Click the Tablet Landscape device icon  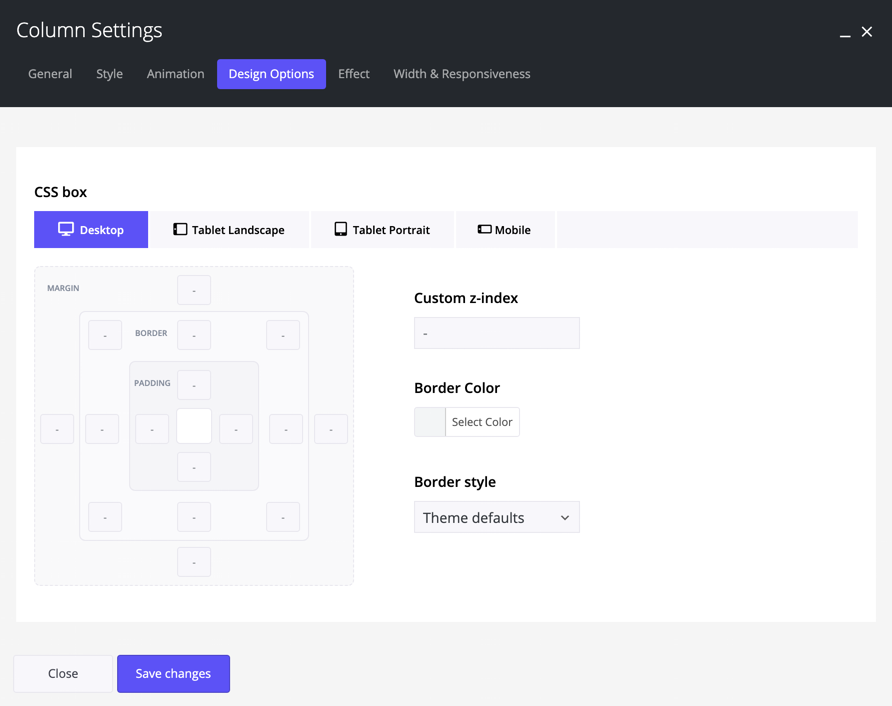point(180,229)
